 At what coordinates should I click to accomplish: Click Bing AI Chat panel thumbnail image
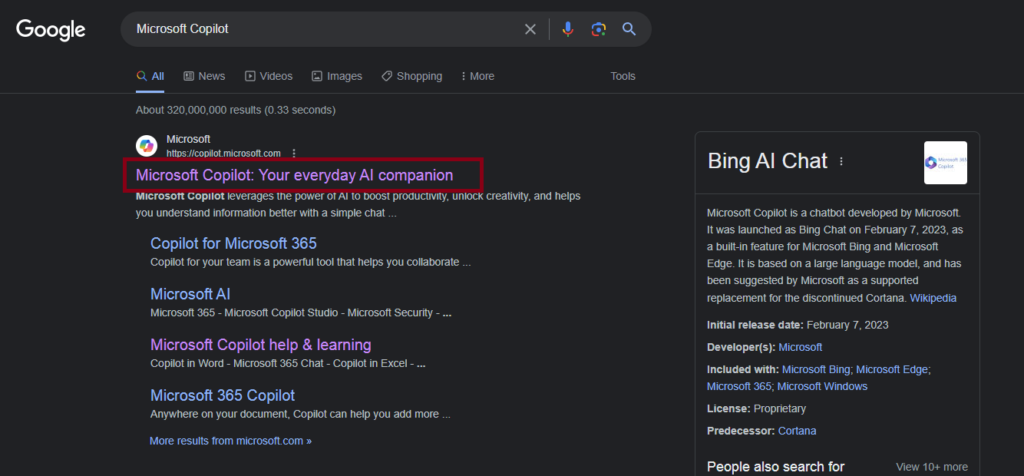pos(945,163)
